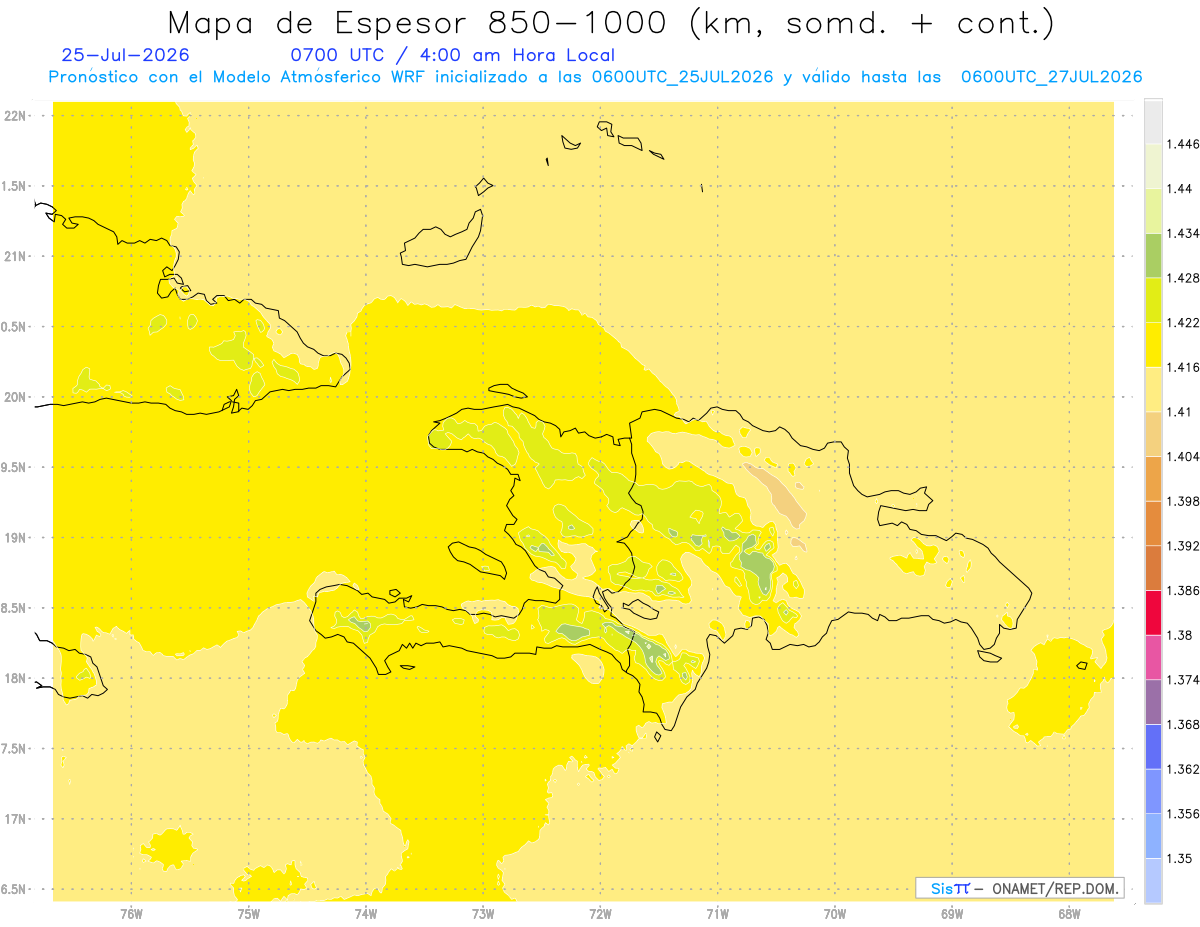Click the legend value 1.428

coord(1183,278)
